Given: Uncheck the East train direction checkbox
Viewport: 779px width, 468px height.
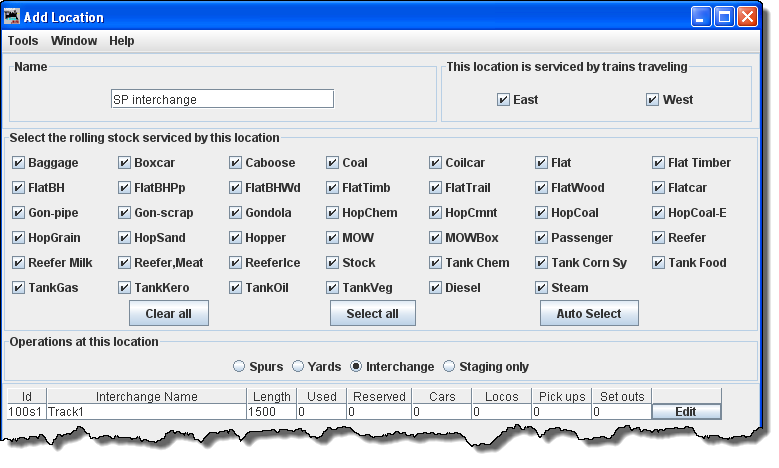Looking at the screenshot, I should tap(503, 100).
